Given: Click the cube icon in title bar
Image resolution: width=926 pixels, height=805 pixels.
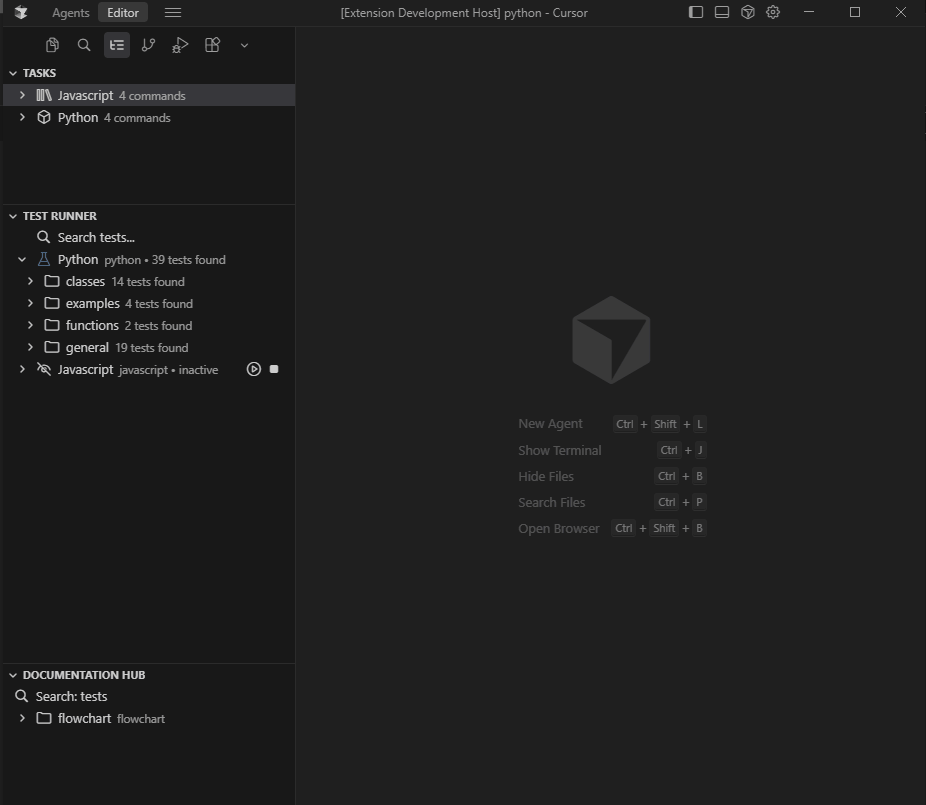Looking at the screenshot, I should (748, 12).
